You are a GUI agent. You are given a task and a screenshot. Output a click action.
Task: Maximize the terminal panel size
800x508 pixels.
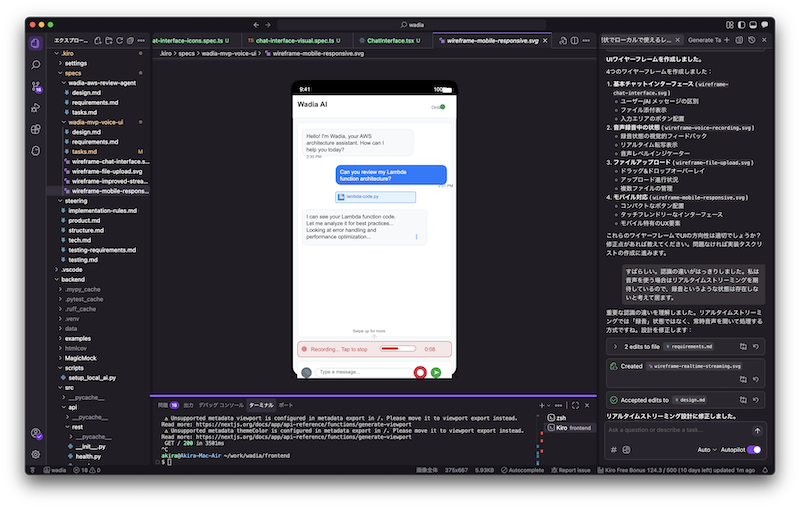(576, 405)
